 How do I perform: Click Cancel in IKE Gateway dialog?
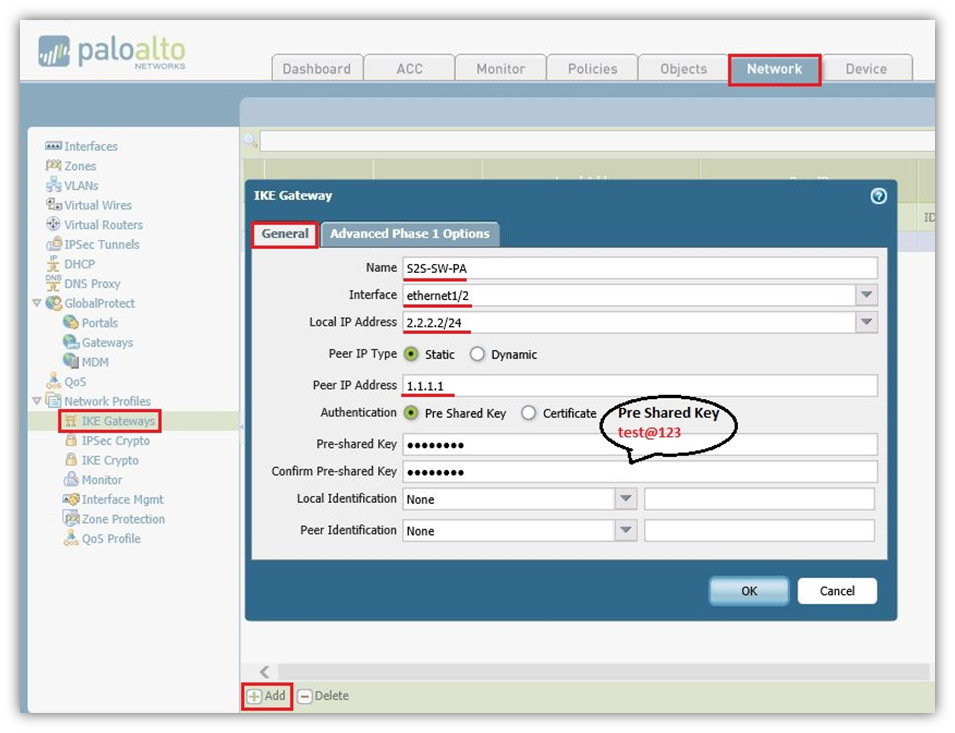[x=837, y=591]
